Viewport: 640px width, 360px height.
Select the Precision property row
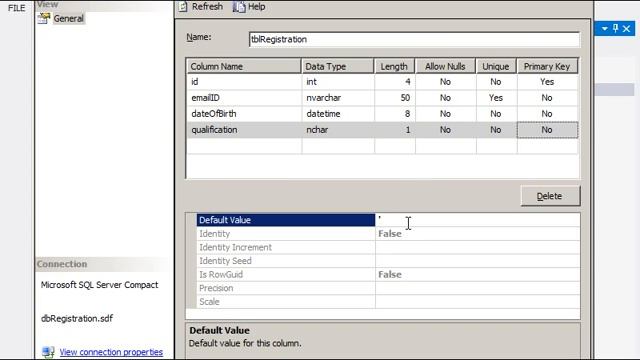coord(388,288)
